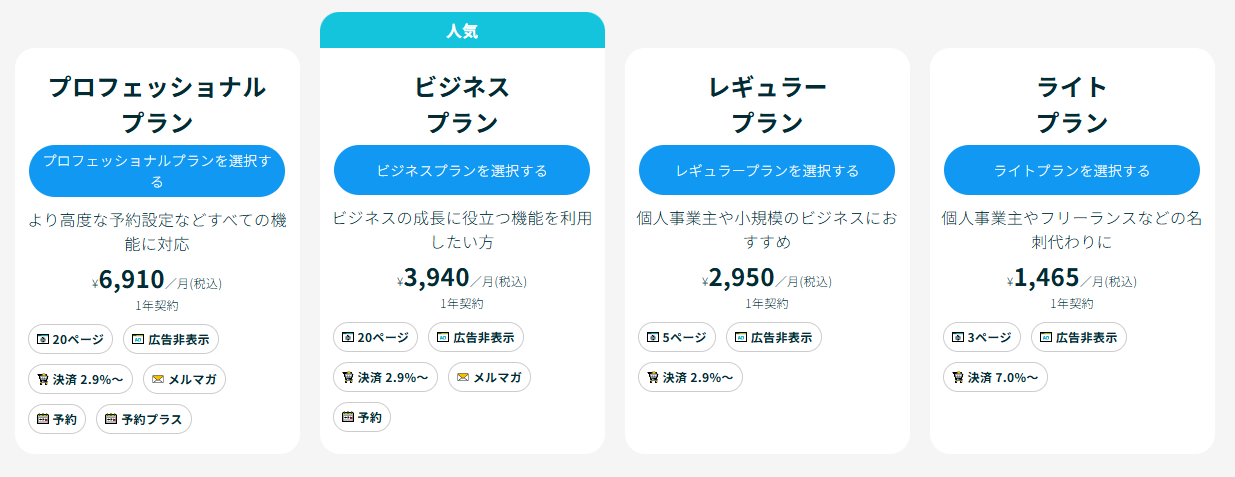Click page icon in the 5ページ chip
The image size is (1235, 477).
pyautogui.click(x=652, y=338)
